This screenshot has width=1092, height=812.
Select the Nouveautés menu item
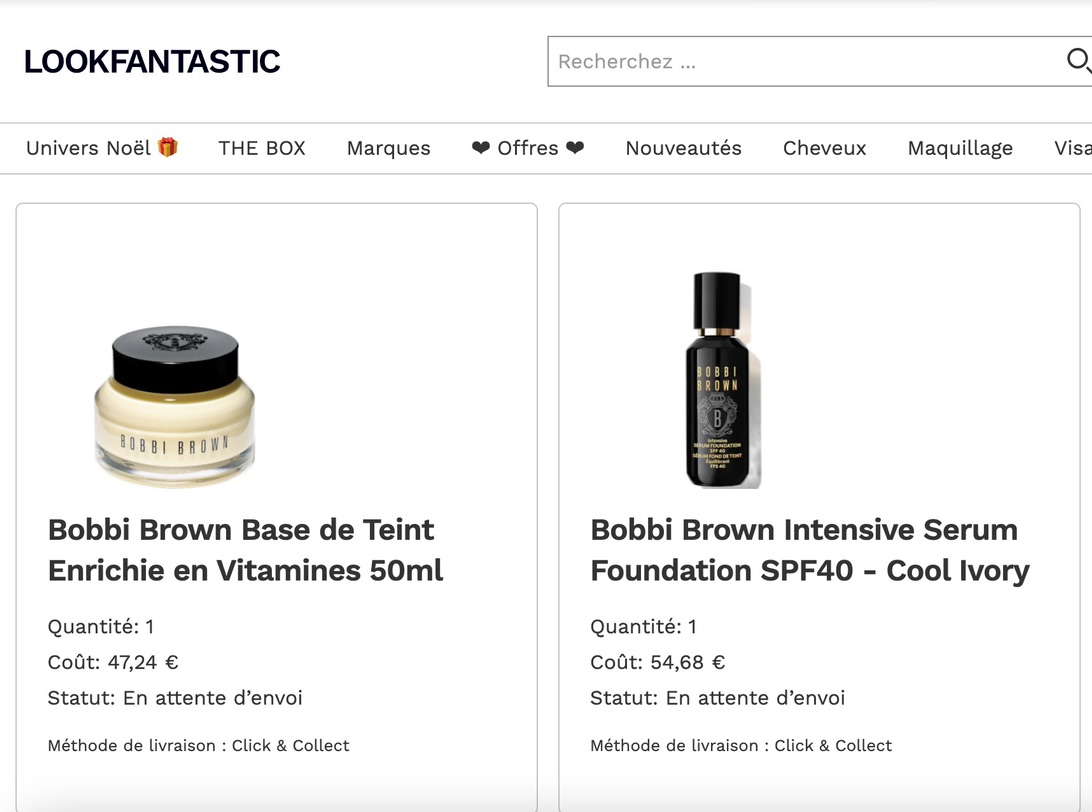(683, 148)
